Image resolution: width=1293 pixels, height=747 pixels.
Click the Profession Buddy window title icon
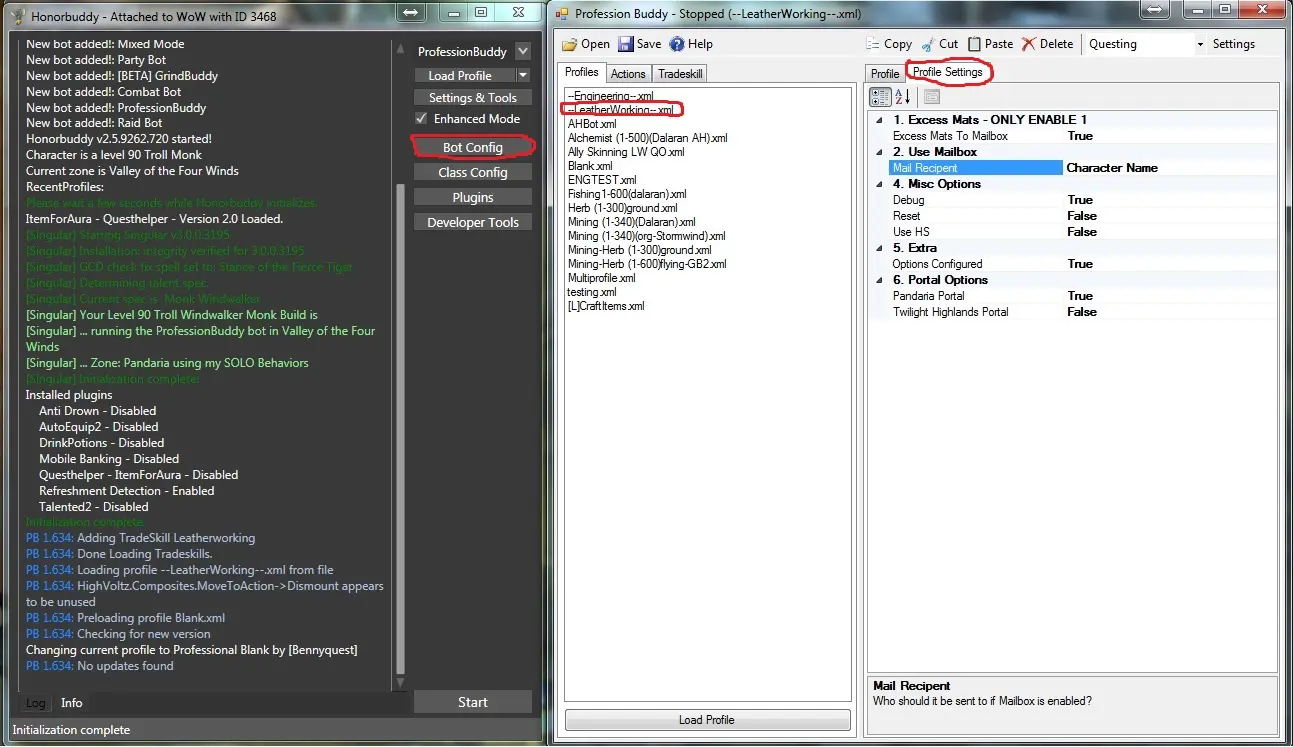point(561,14)
